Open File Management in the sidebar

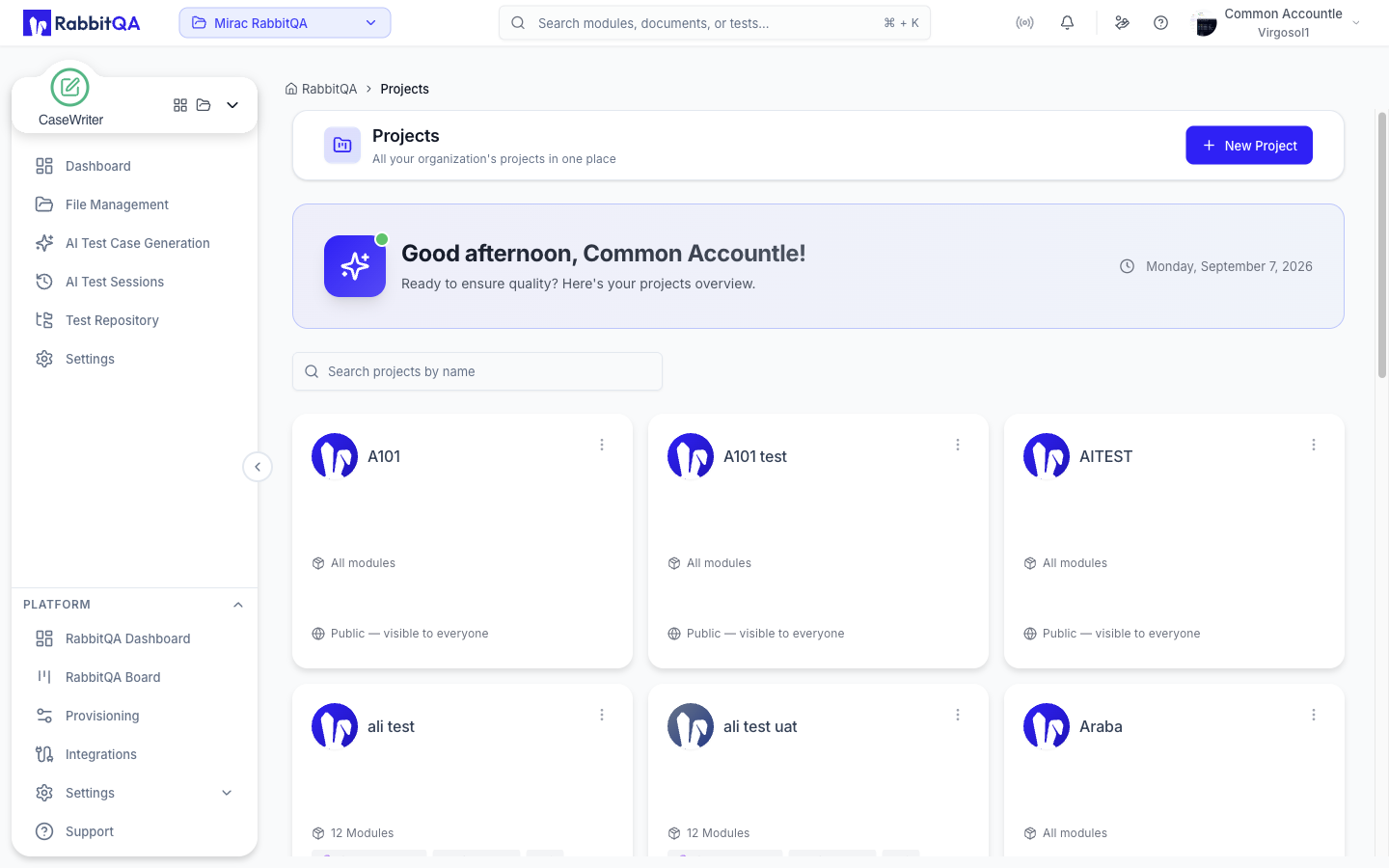[135, 204]
